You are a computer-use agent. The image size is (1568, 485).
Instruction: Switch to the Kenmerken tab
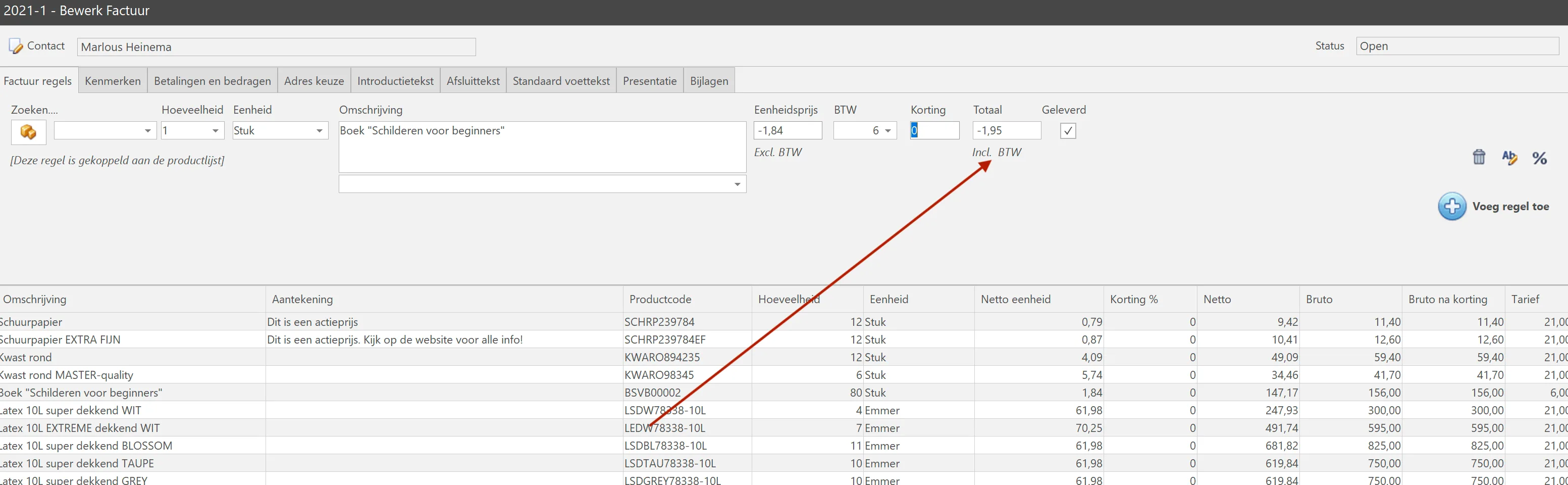click(113, 81)
